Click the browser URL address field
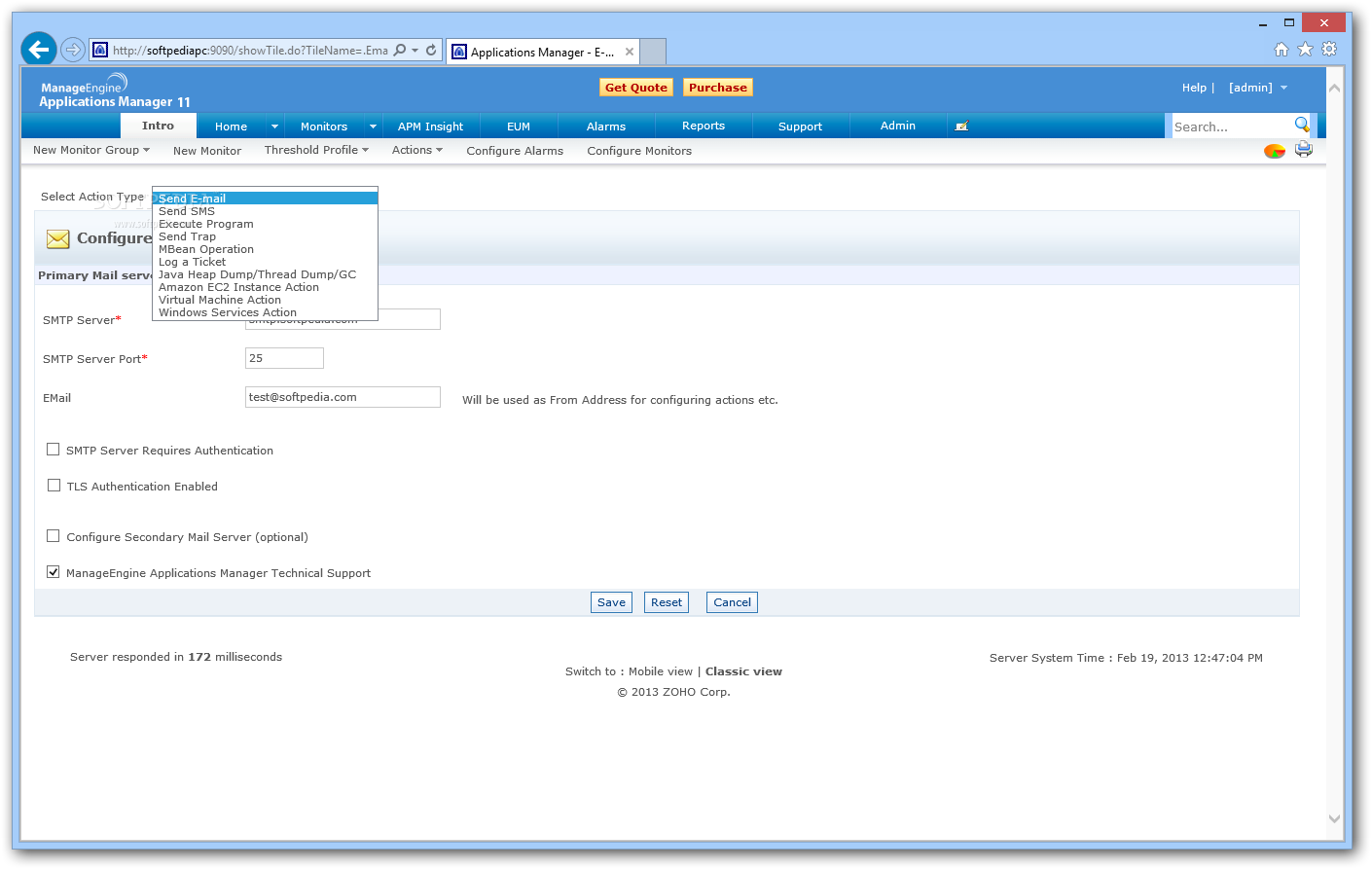Image resolution: width=1372 pixels, height=869 pixels. click(249, 51)
